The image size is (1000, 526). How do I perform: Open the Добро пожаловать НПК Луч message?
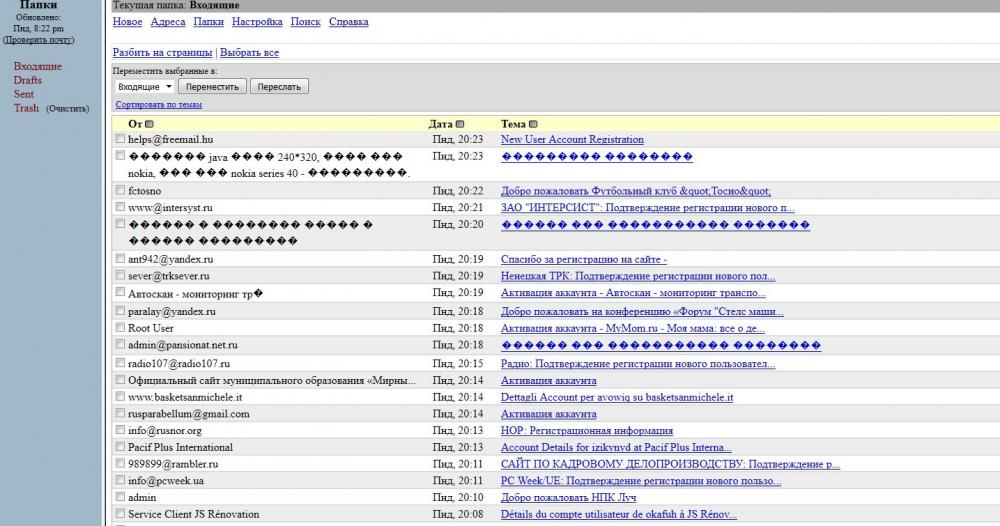click(x=568, y=497)
